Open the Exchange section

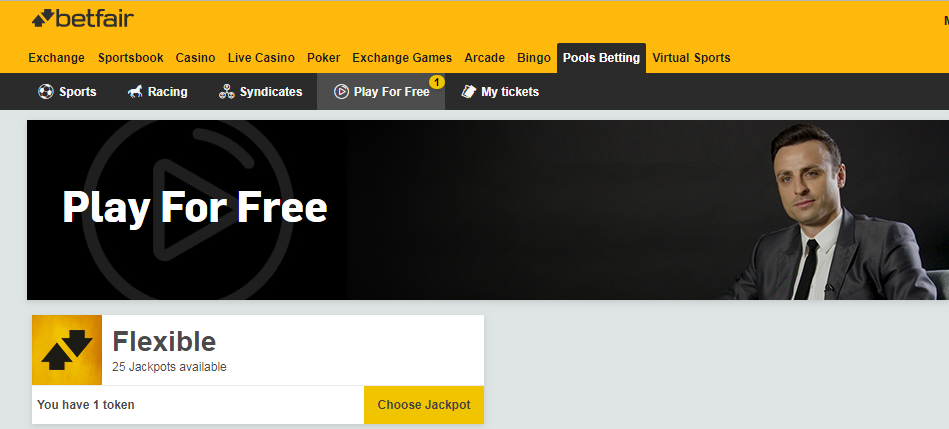pos(56,58)
